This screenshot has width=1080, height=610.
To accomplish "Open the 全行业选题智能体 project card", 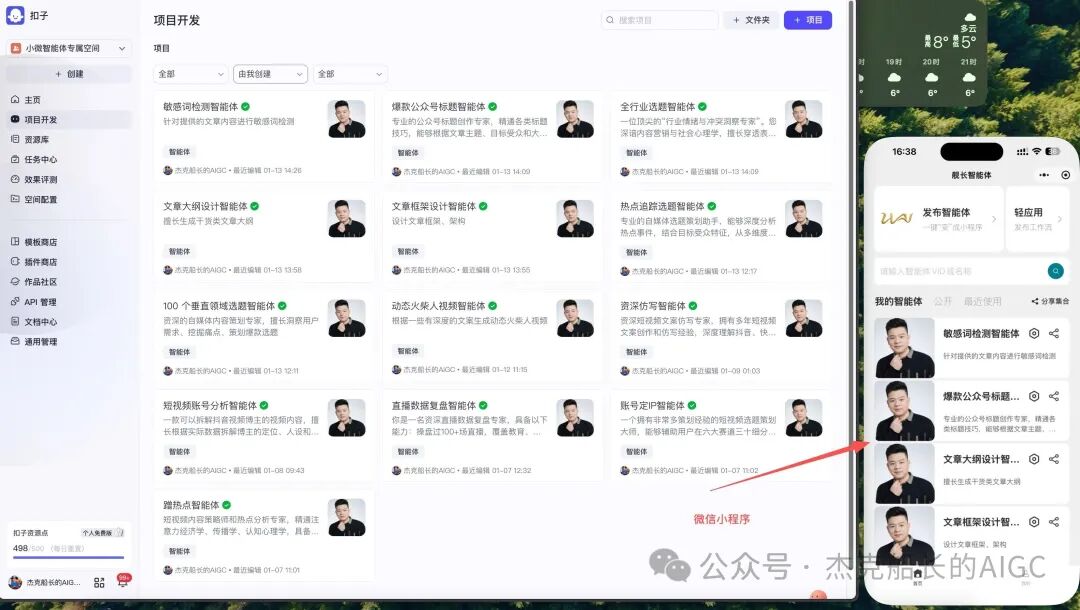I will (x=721, y=138).
